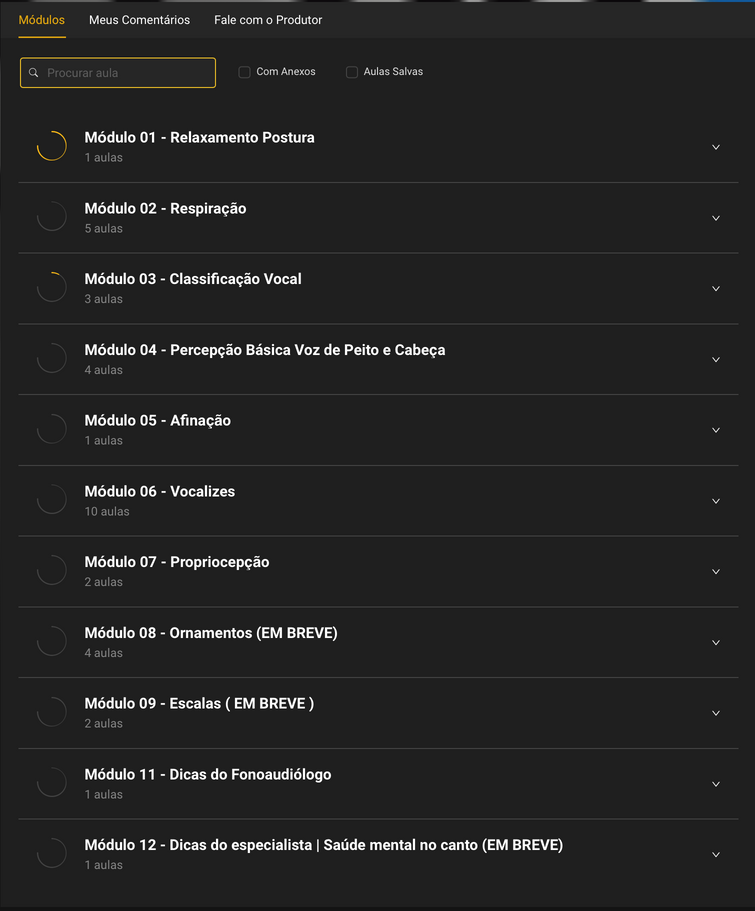Switch to Meus Comentários tab
Image resolution: width=755 pixels, height=911 pixels.
pyautogui.click(x=139, y=20)
